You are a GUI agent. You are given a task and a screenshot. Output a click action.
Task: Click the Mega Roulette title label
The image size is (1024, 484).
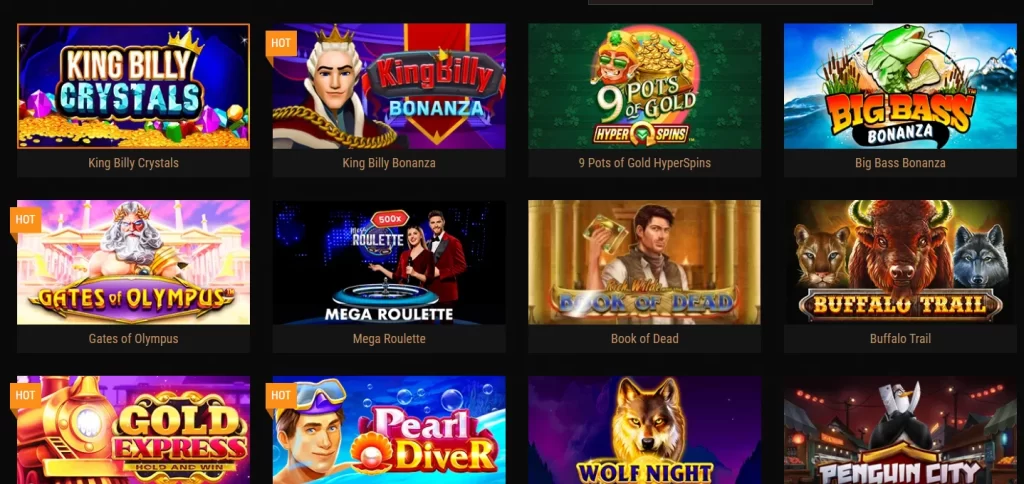click(389, 339)
